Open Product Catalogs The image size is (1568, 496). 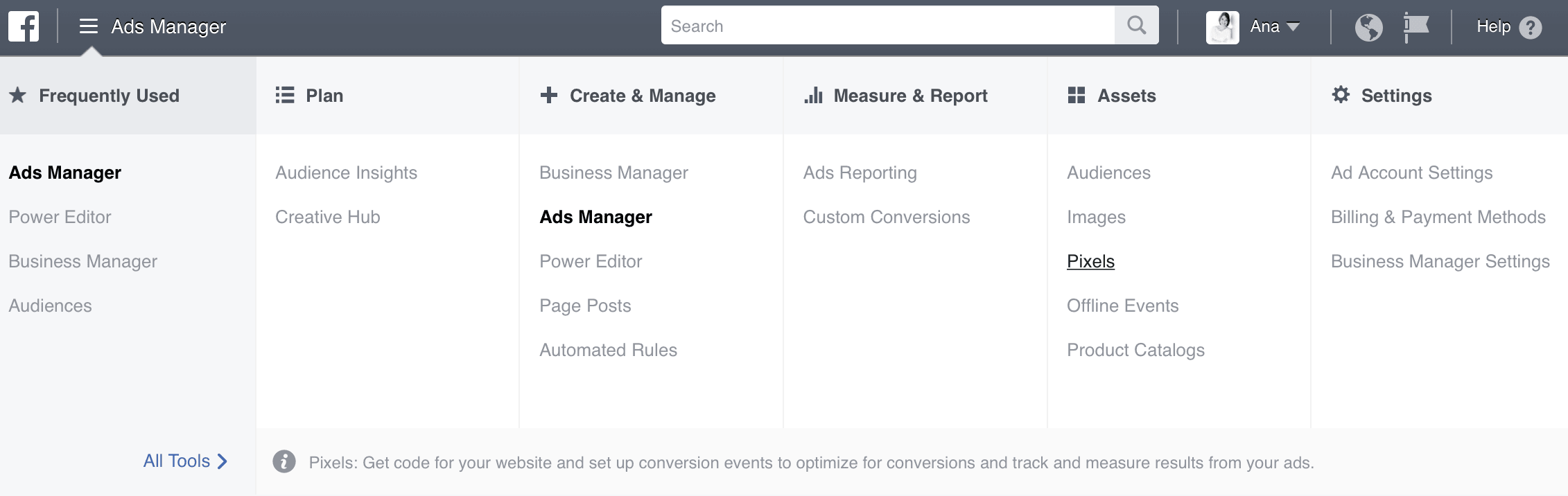coord(1136,350)
